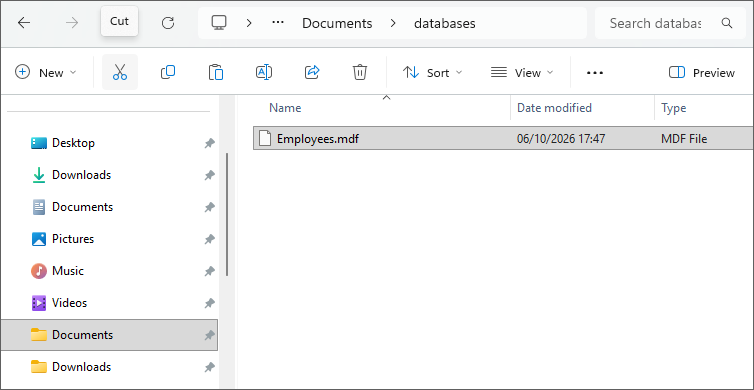
Task: Open the Sort options menu
Action: click(432, 73)
